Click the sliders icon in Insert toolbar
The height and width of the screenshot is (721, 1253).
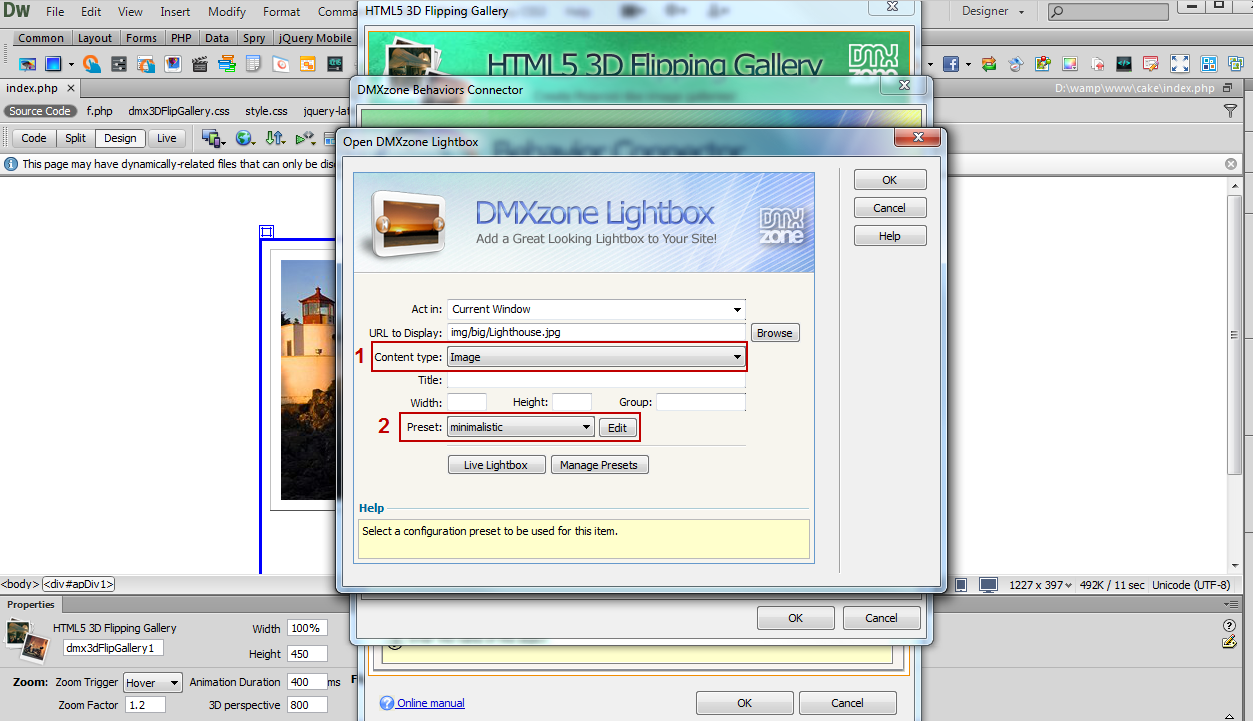[119, 63]
